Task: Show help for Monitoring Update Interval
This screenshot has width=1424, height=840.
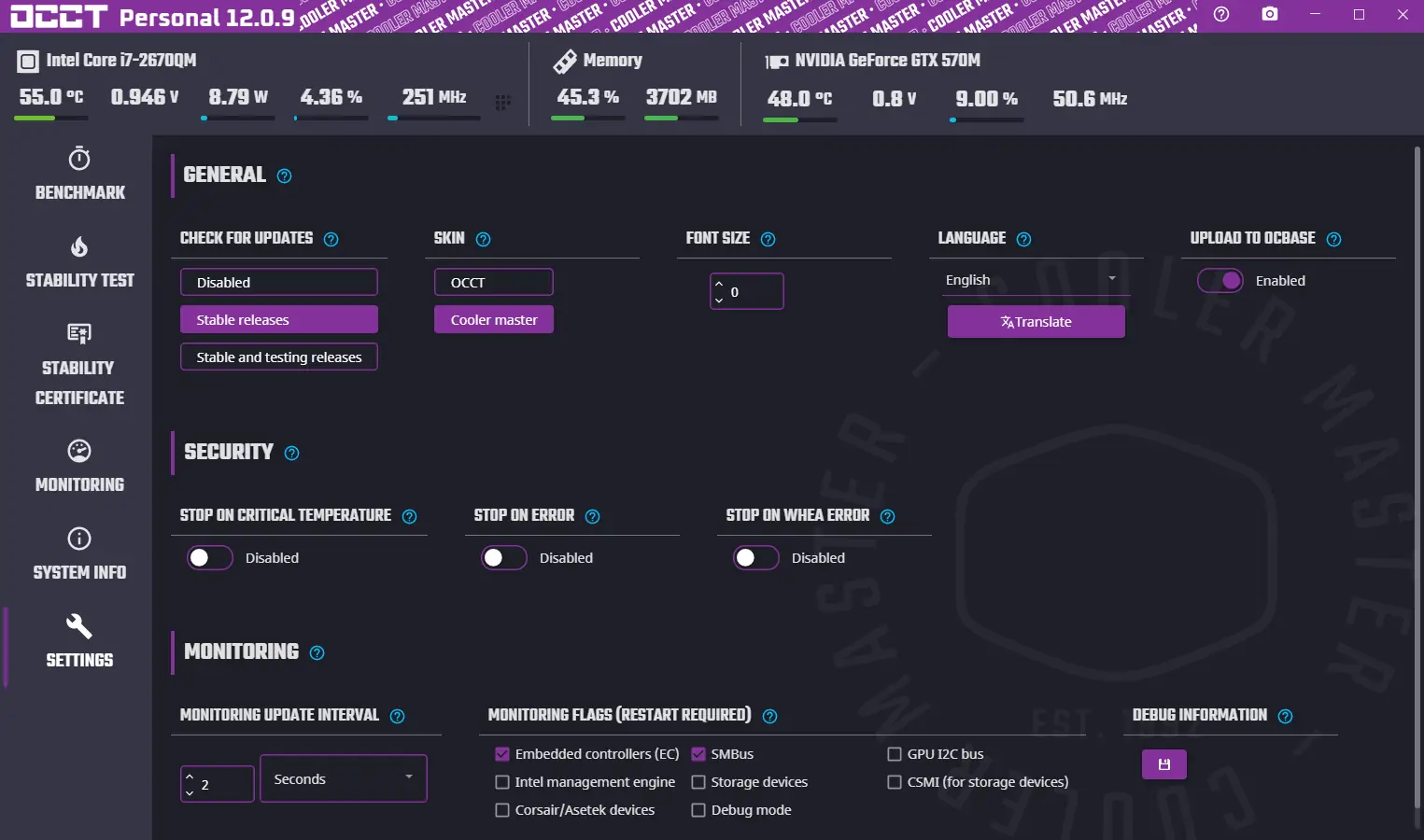Action: click(397, 717)
